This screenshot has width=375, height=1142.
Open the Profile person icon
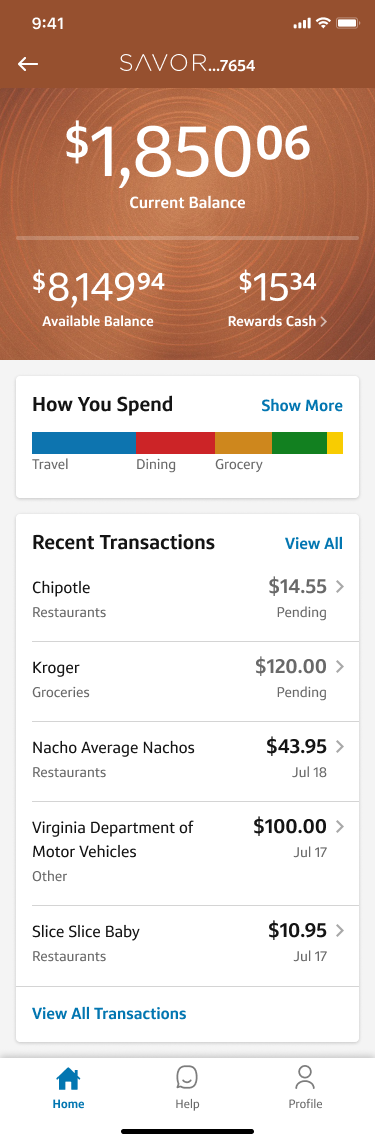click(305, 1077)
